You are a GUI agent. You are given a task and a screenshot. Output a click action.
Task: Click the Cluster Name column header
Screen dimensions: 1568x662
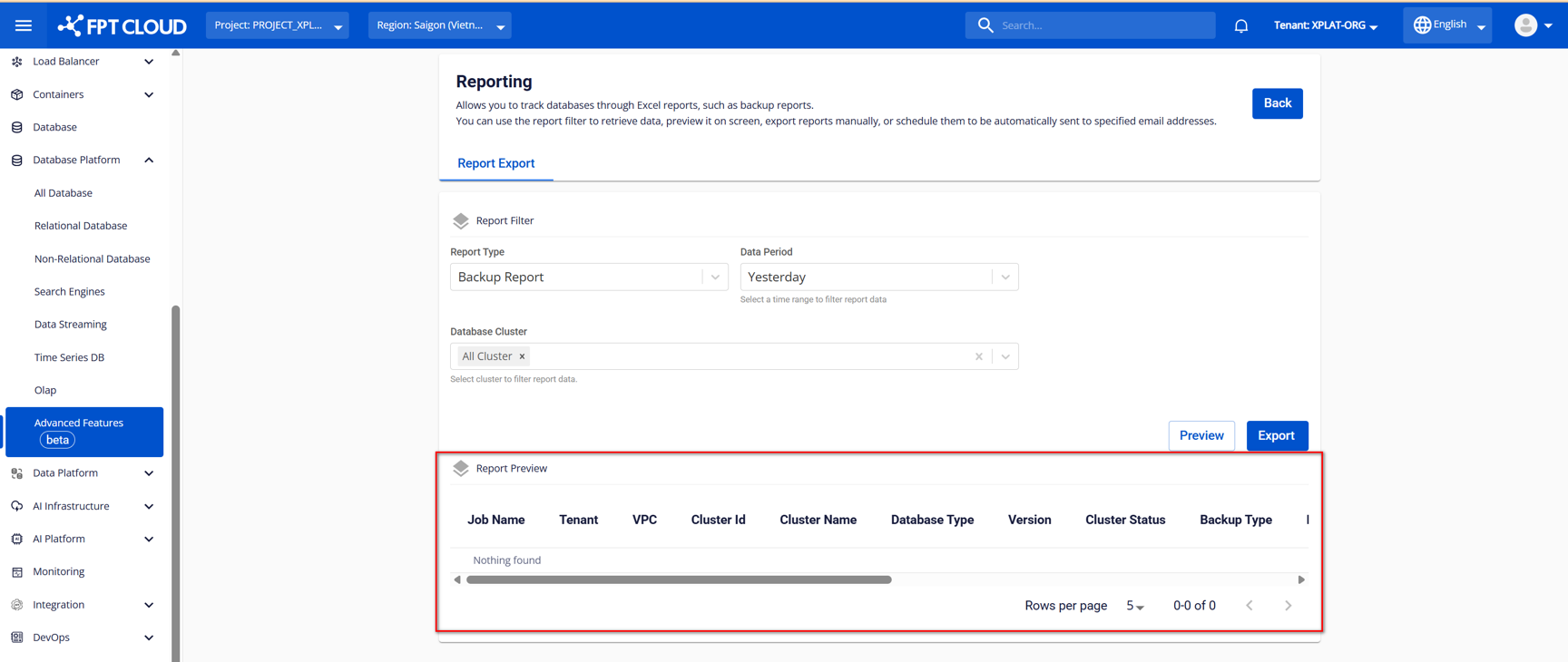tap(818, 520)
